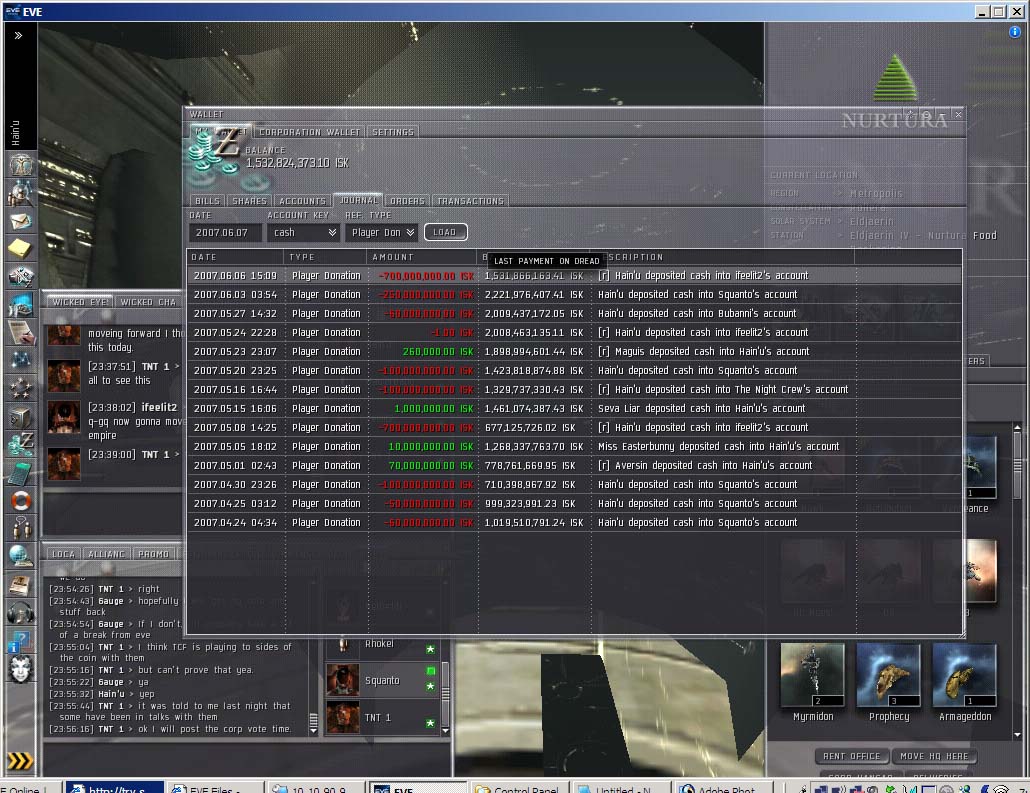The width and height of the screenshot is (1030, 793).
Task: Click the date field 2007.06.07
Action: click(225, 233)
